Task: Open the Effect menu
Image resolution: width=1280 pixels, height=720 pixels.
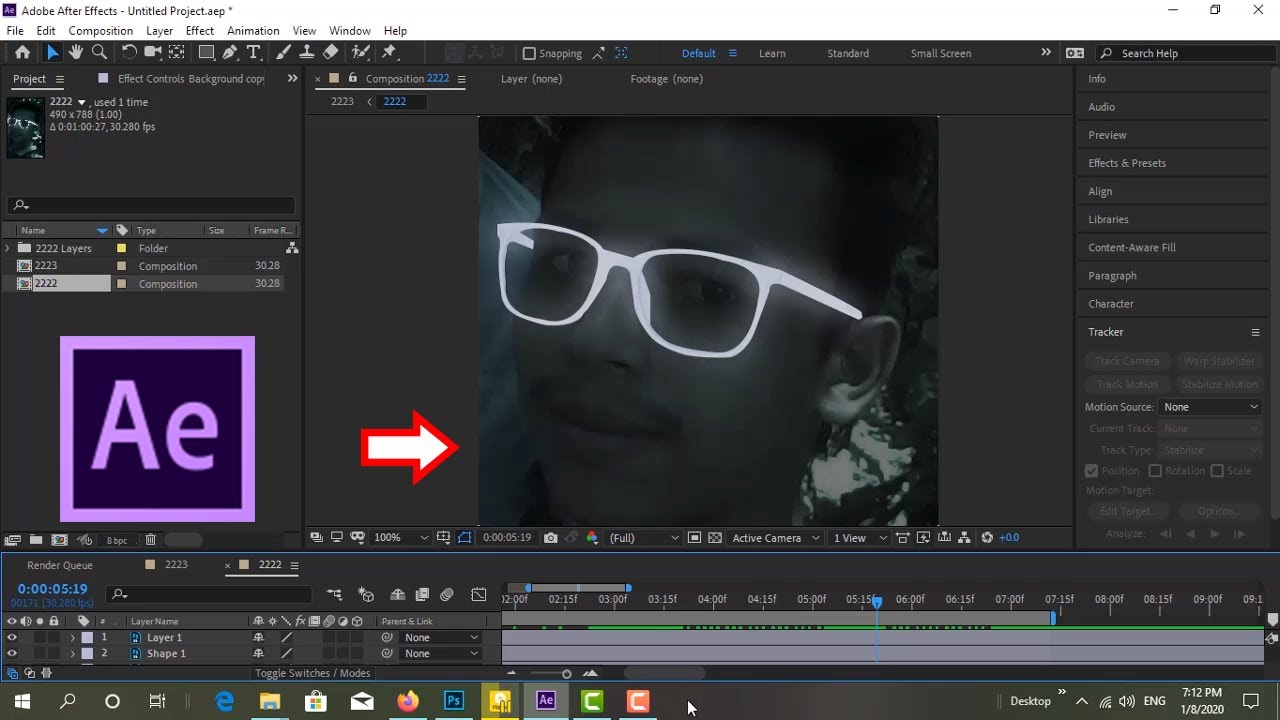Action: (200, 31)
